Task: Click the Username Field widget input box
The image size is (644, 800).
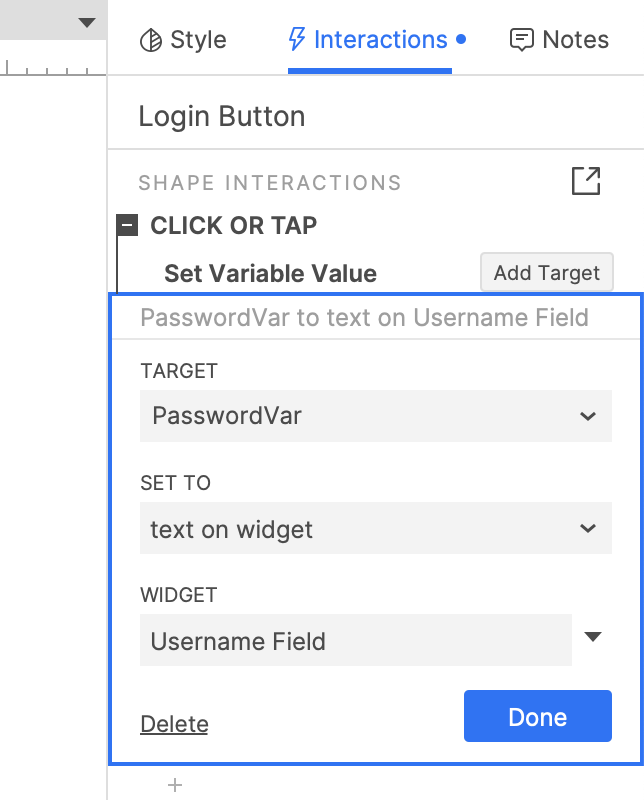Action: [355, 640]
